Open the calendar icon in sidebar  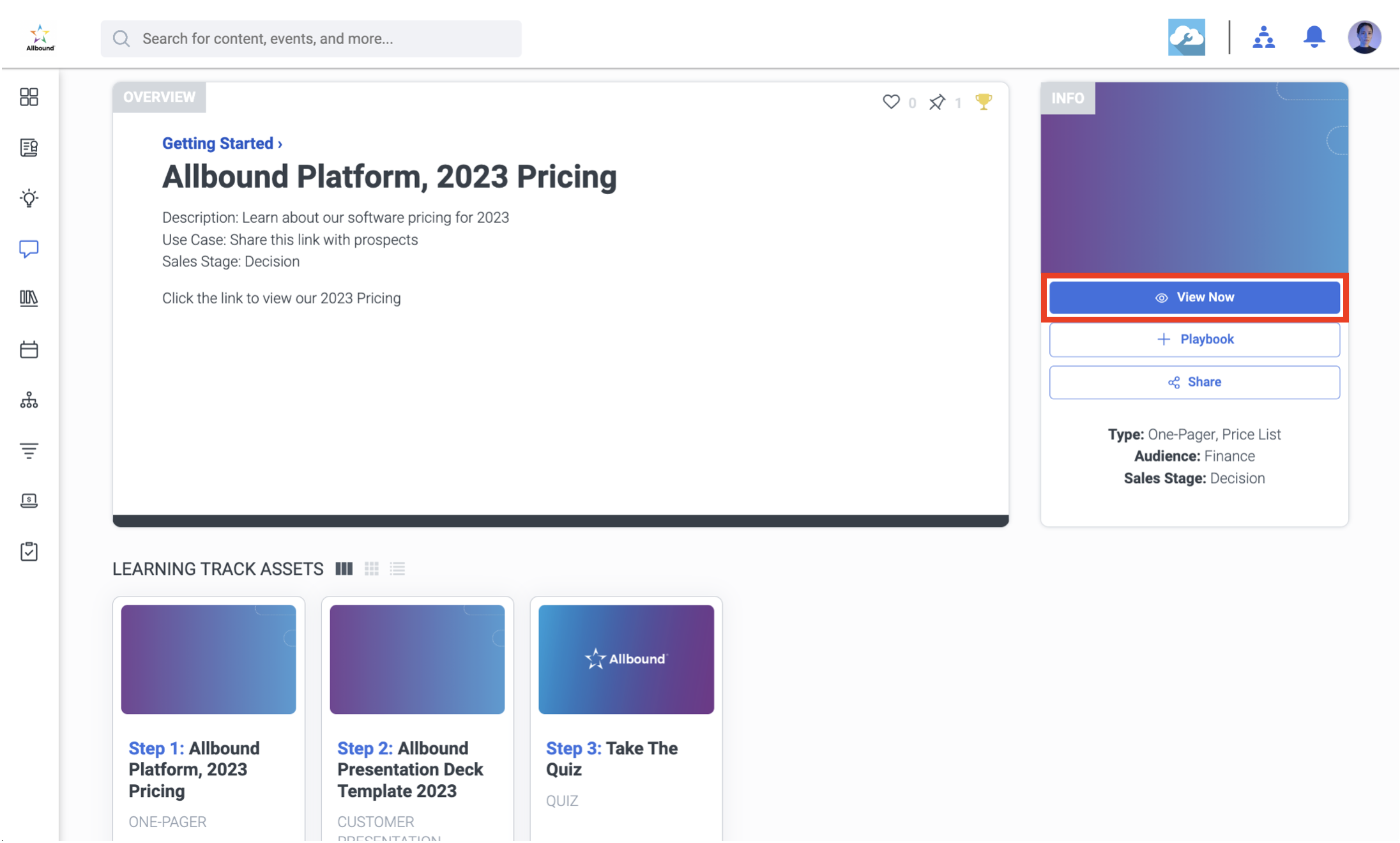point(29,349)
